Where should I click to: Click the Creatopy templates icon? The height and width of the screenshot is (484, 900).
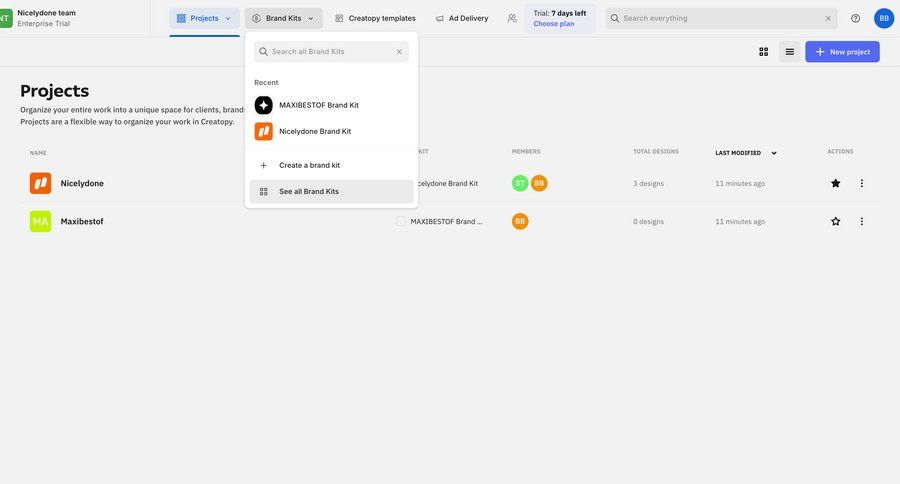(339, 18)
